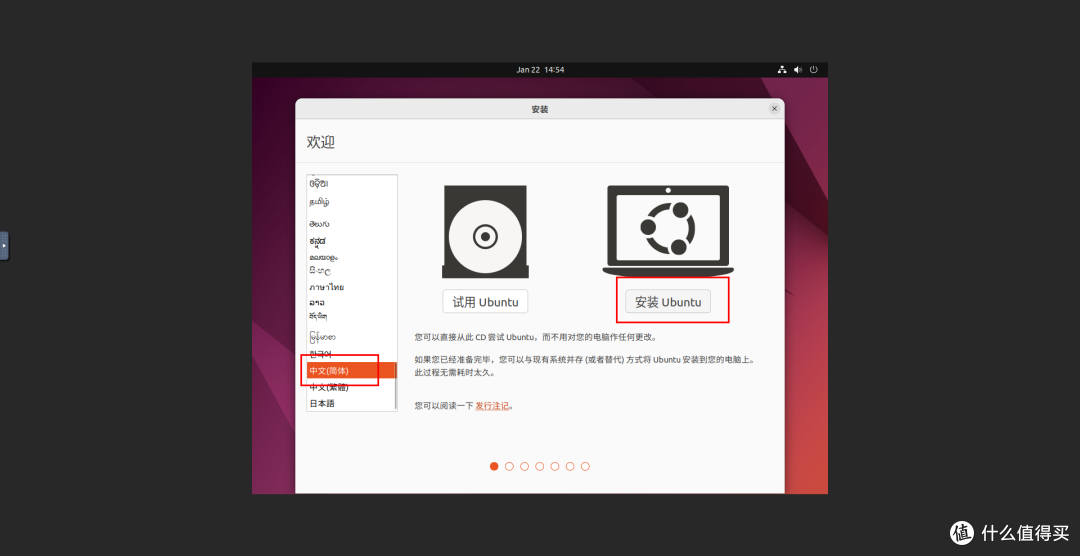The image size is (1080, 556).
Task: Open the Jan 22 14:54 clock menu
Action: point(540,70)
